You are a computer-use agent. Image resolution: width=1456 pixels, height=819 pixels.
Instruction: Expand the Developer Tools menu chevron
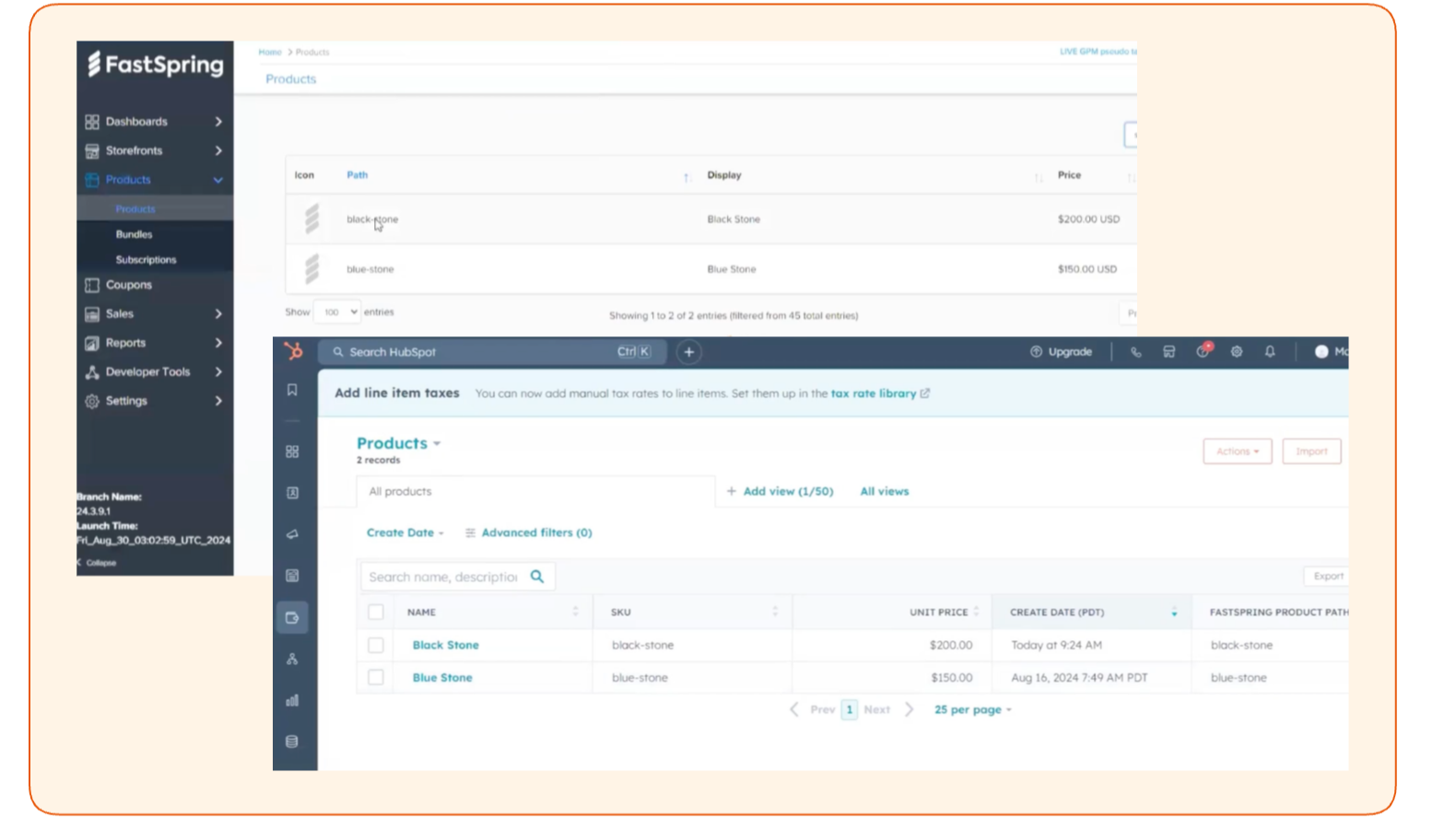tap(218, 372)
